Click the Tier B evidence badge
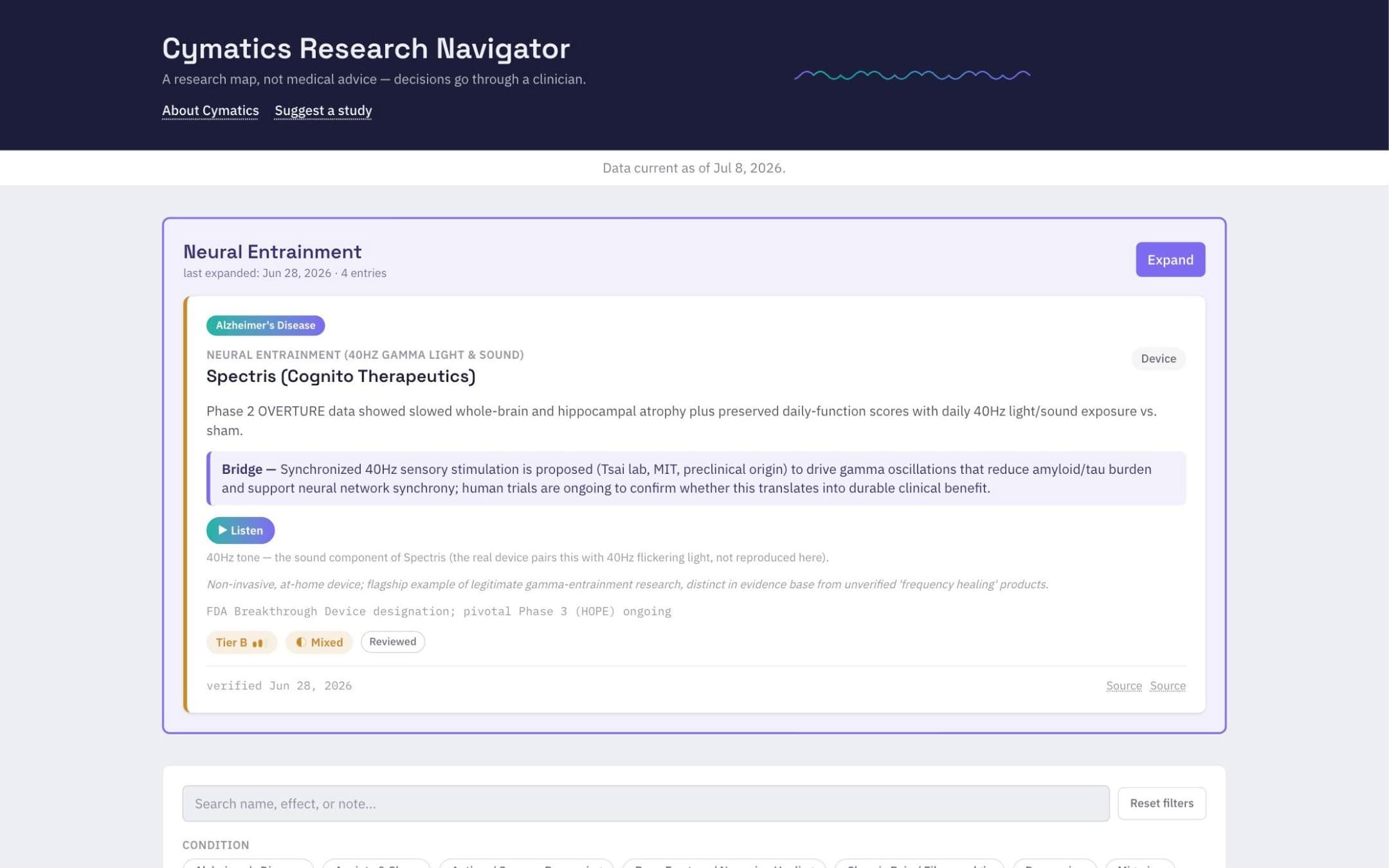The image size is (1389, 868). [241, 642]
